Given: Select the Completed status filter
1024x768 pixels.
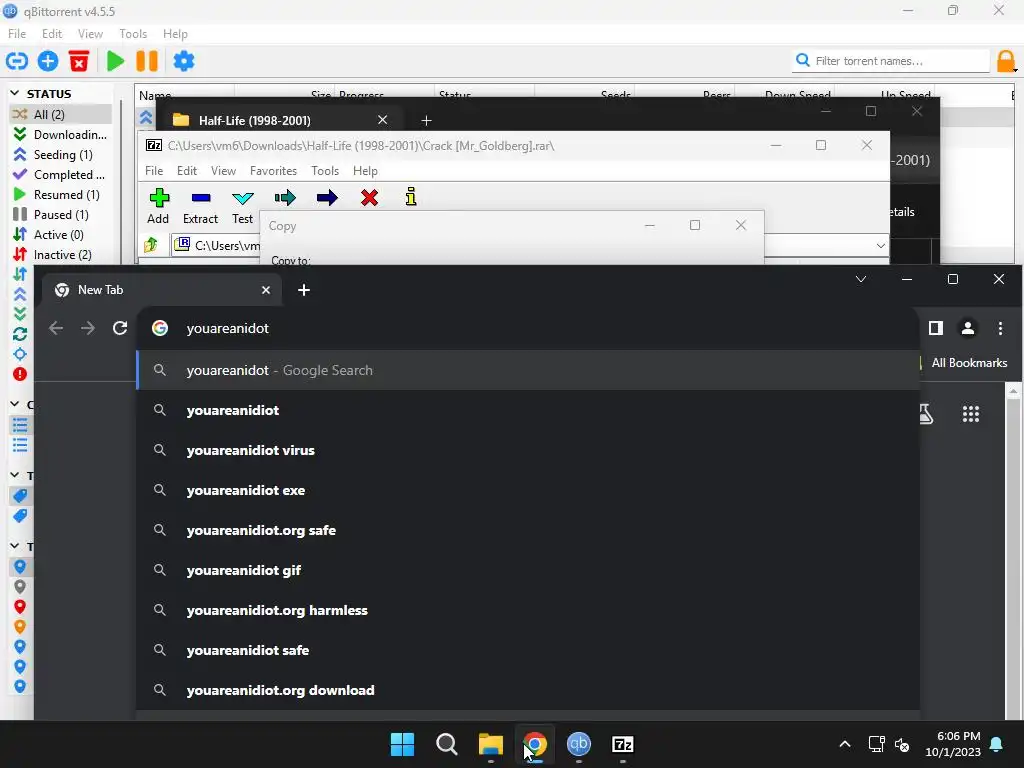Looking at the screenshot, I should pyautogui.click(x=60, y=174).
